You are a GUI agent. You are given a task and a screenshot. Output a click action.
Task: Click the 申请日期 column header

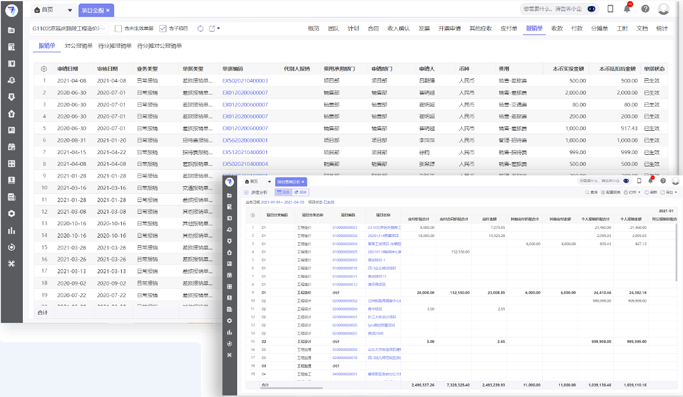(68, 69)
